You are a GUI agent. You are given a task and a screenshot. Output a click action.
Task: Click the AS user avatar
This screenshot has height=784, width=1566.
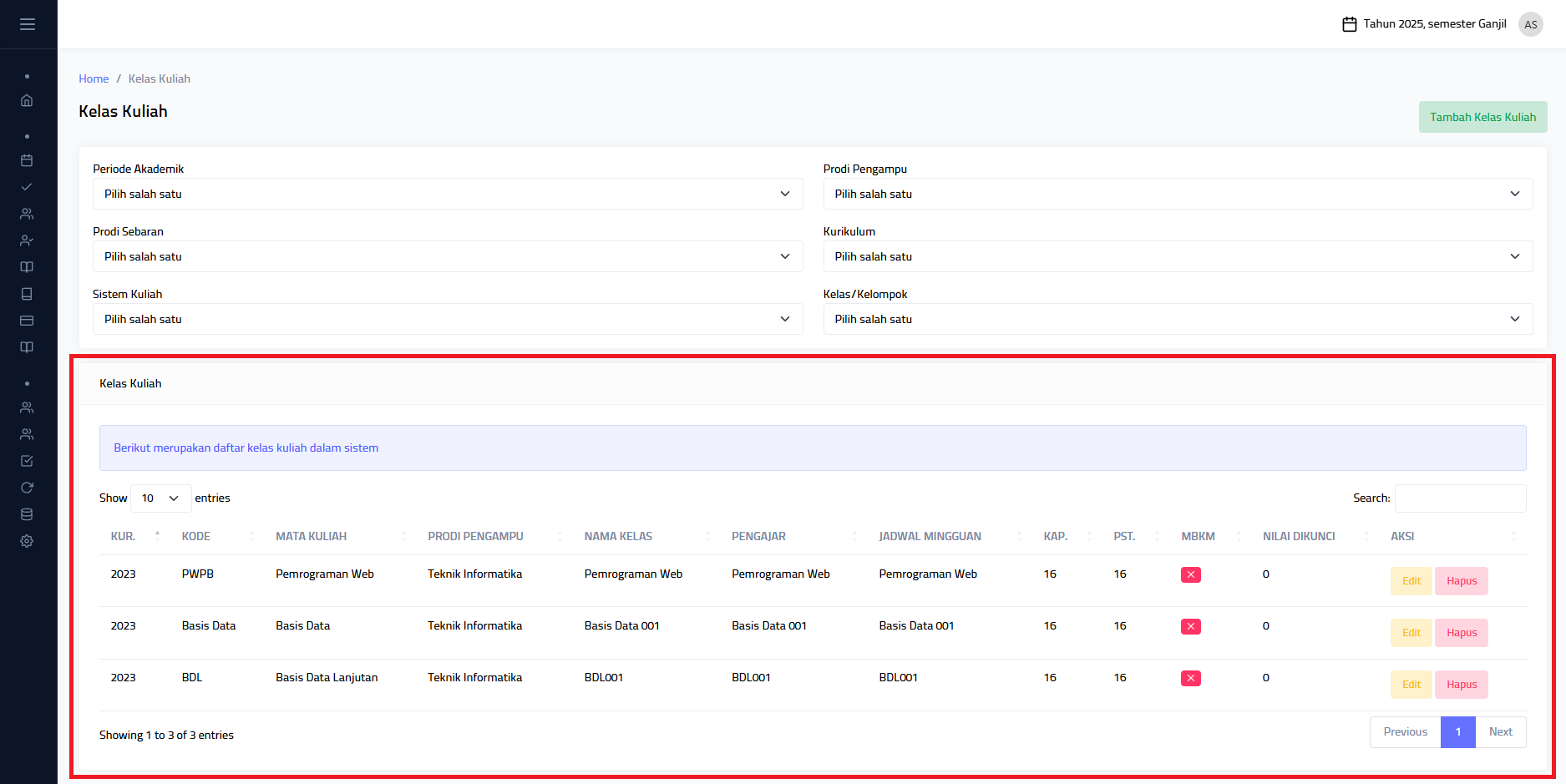pos(1530,24)
